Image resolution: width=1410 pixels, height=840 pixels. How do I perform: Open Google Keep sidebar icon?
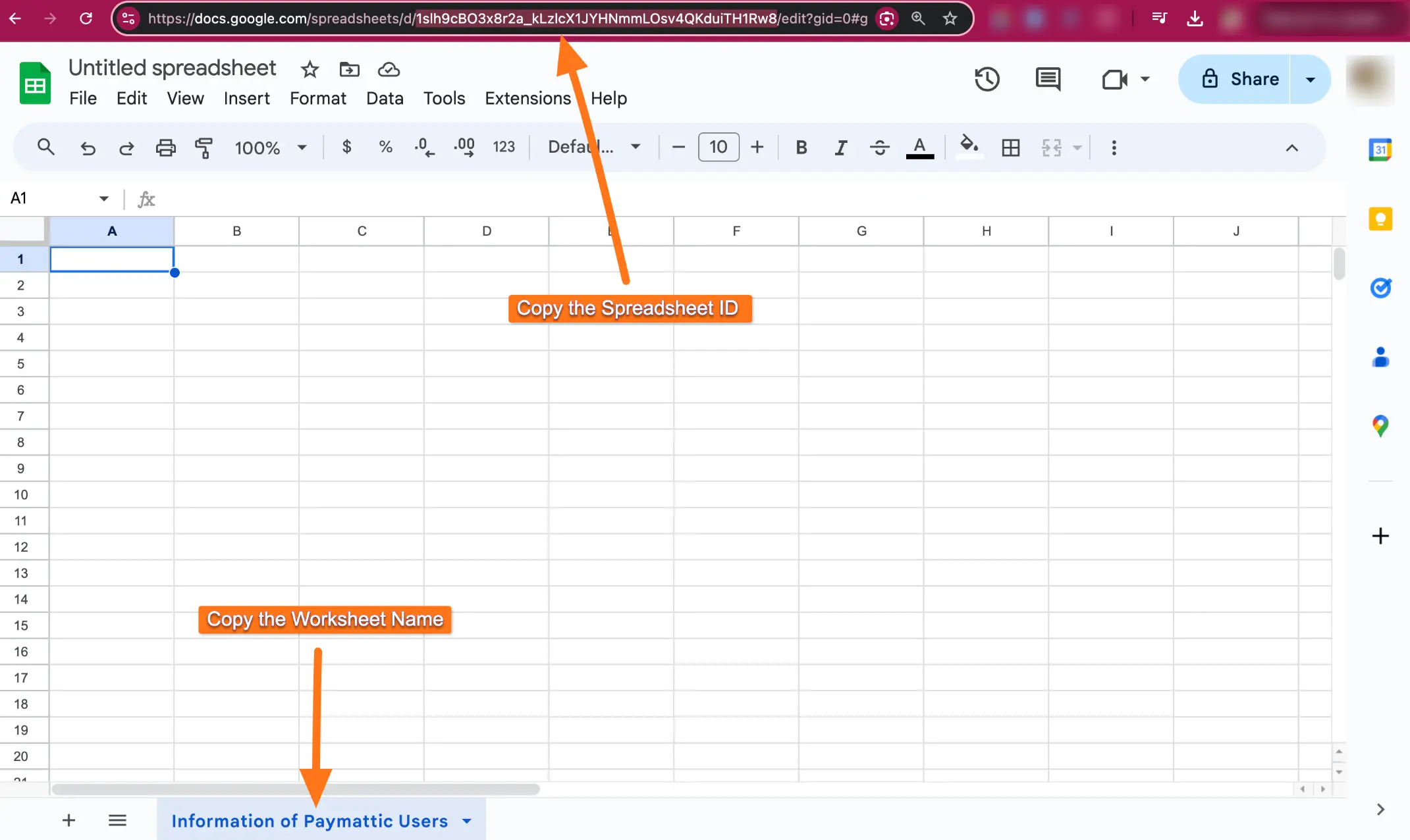pos(1380,219)
